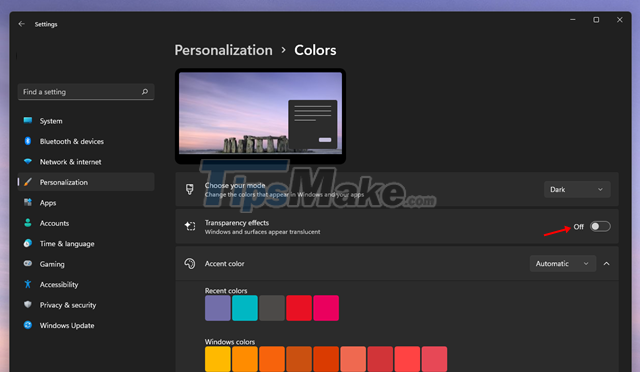Click the desktop theme preview thumbnail
The image size is (640, 372).
(260, 116)
